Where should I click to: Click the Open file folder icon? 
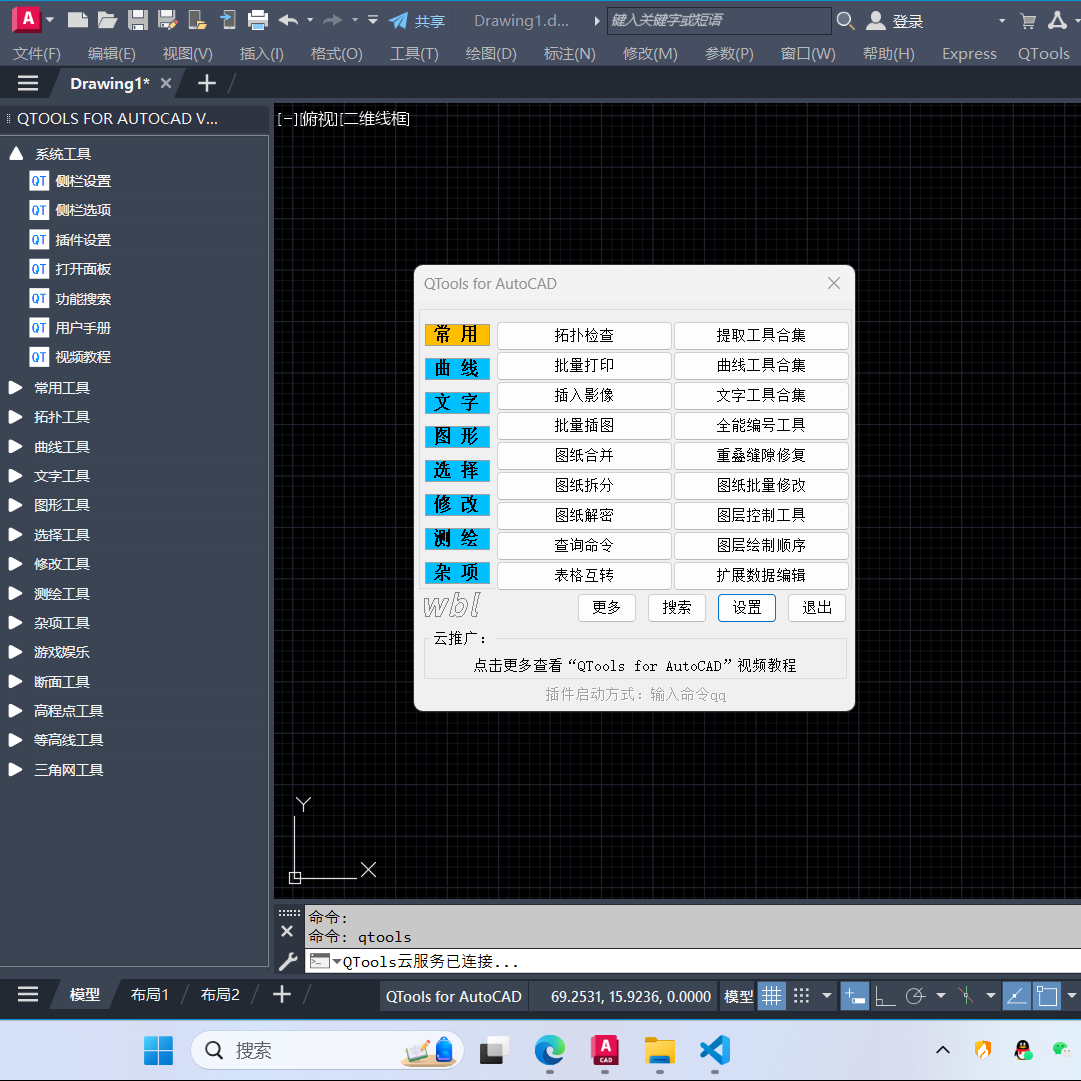tap(107, 20)
